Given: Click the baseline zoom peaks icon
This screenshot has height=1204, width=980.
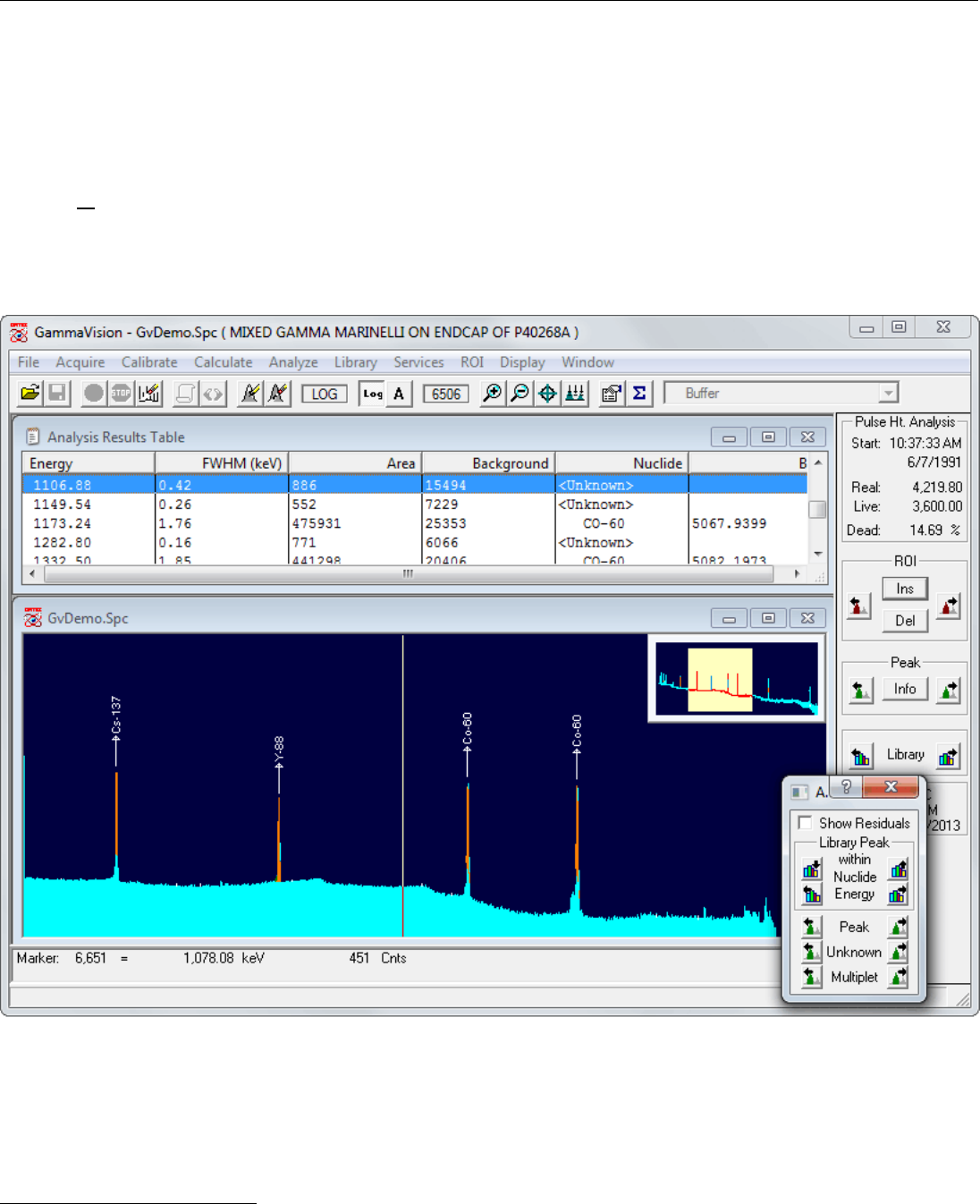Looking at the screenshot, I should click(x=575, y=394).
